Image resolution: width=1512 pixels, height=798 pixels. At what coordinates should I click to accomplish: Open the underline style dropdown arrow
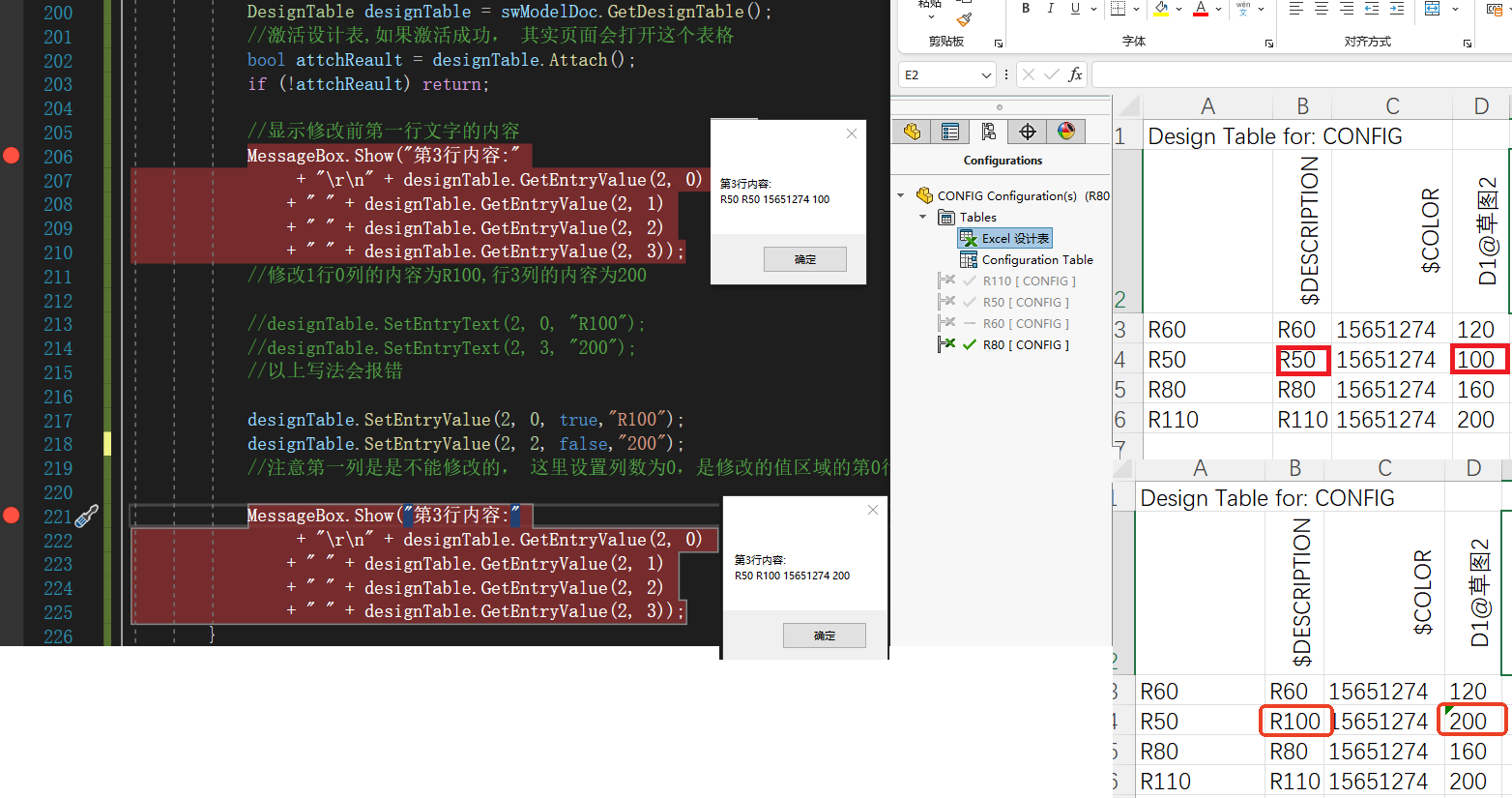1093,9
